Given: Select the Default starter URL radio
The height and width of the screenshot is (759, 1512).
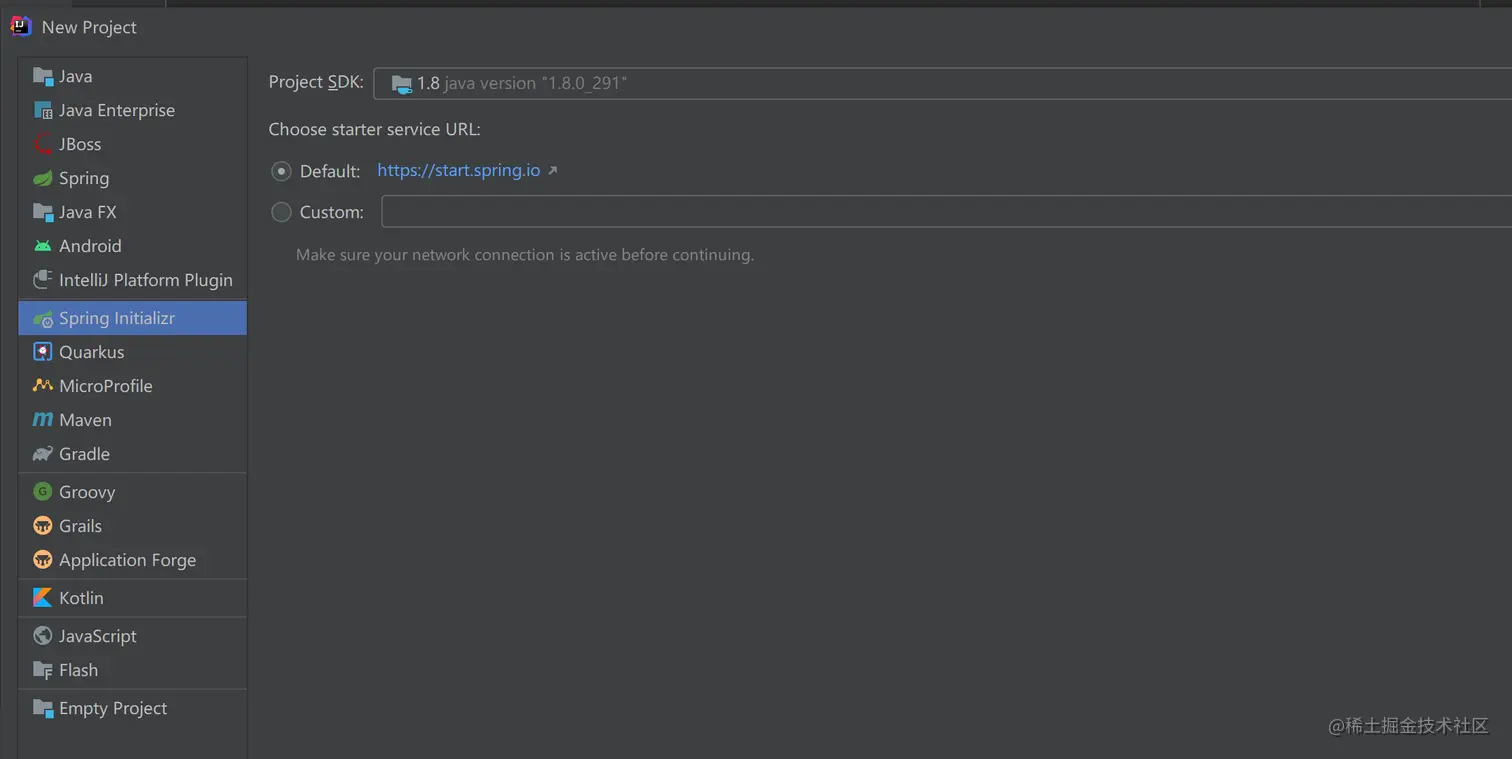Looking at the screenshot, I should [x=281, y=171].
